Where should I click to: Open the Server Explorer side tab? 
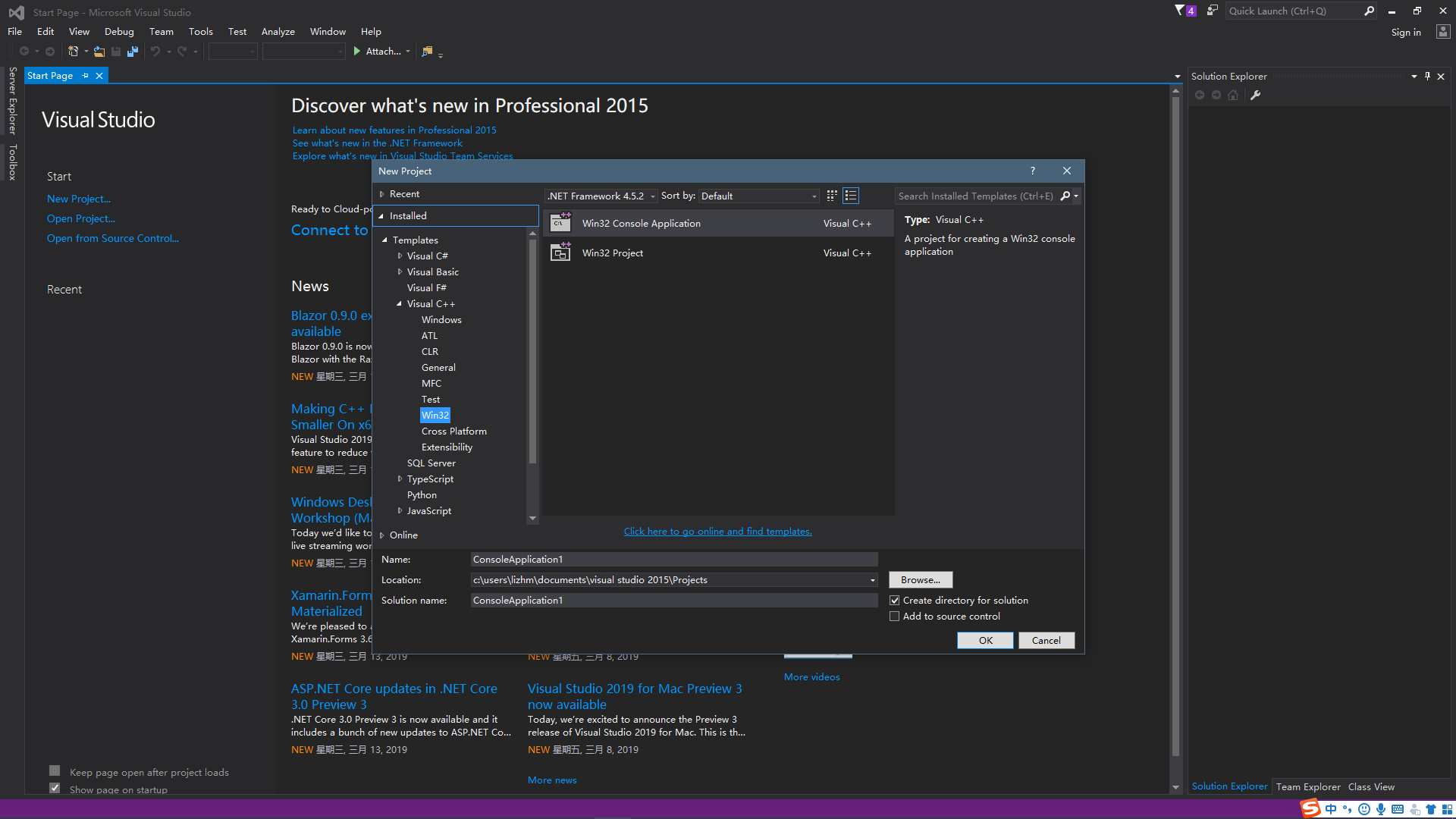pyautogui.click(x=12, y=100)
